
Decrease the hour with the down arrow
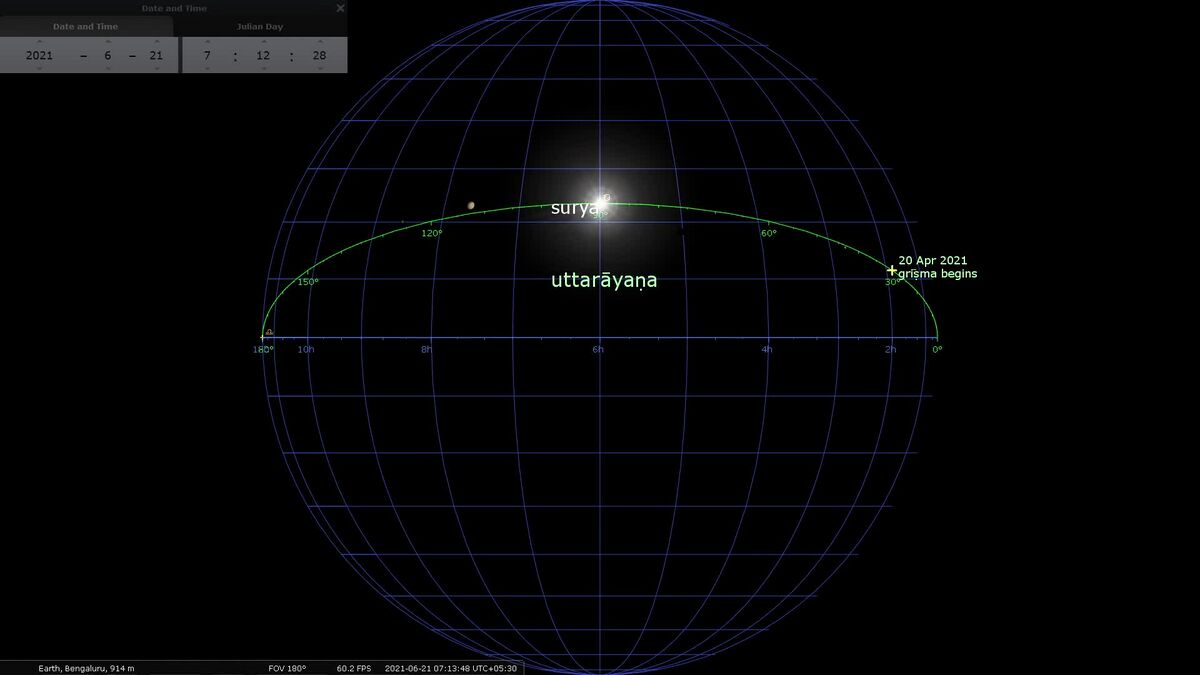pyautogui.click(x=207, y=69)
